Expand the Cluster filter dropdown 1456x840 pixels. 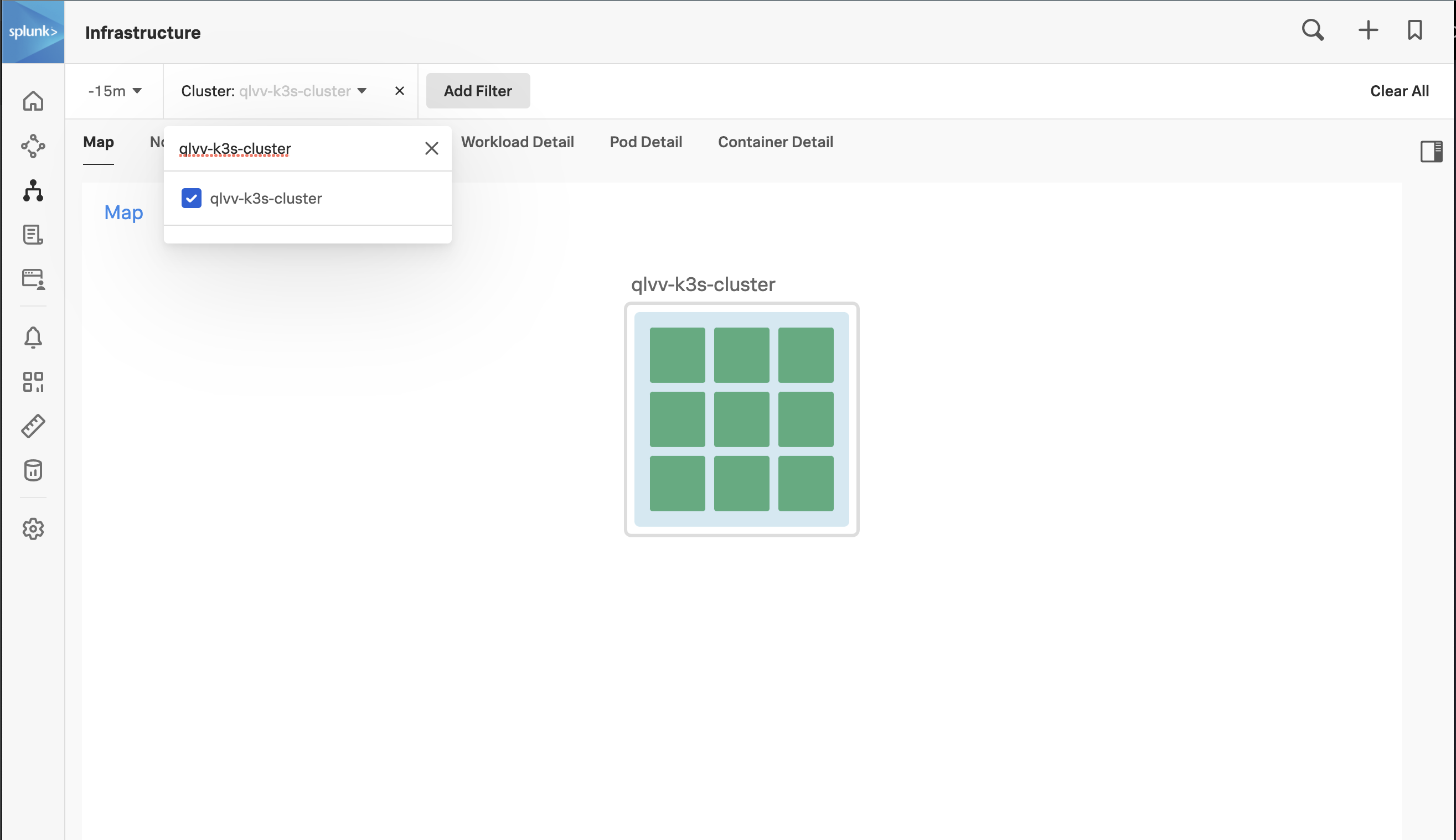click(x=362, y=91)
